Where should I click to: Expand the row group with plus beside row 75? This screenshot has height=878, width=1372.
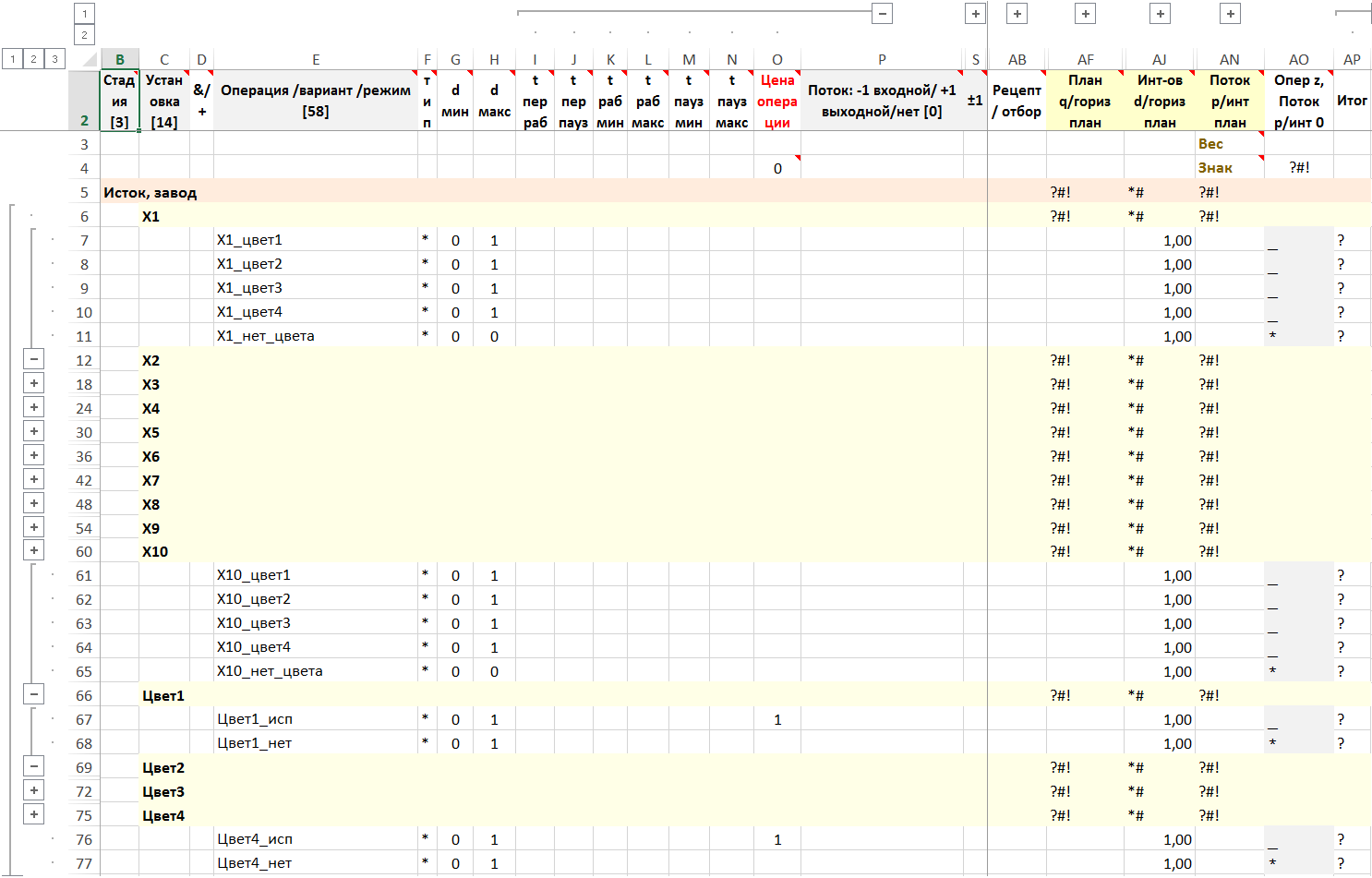click(x=34, y=815)
